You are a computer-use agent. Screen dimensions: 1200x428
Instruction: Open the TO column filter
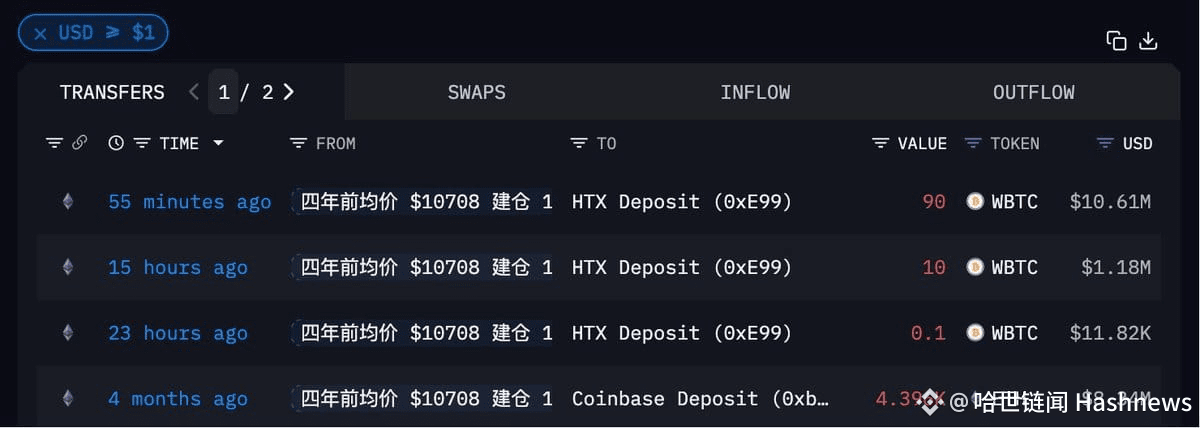coord(579,143)
